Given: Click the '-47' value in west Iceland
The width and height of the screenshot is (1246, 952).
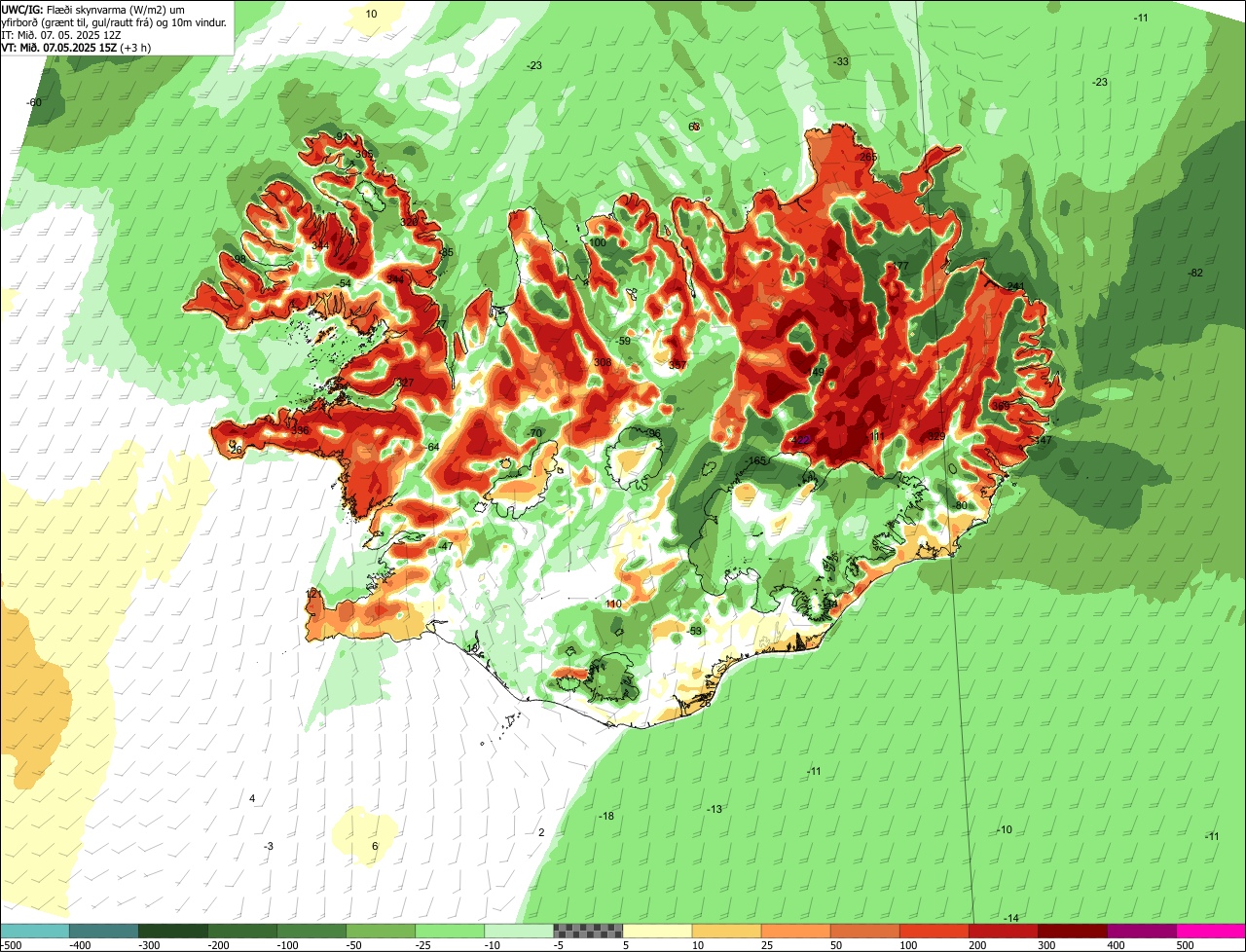Looking at the screenshot, I should pos(446,546).
